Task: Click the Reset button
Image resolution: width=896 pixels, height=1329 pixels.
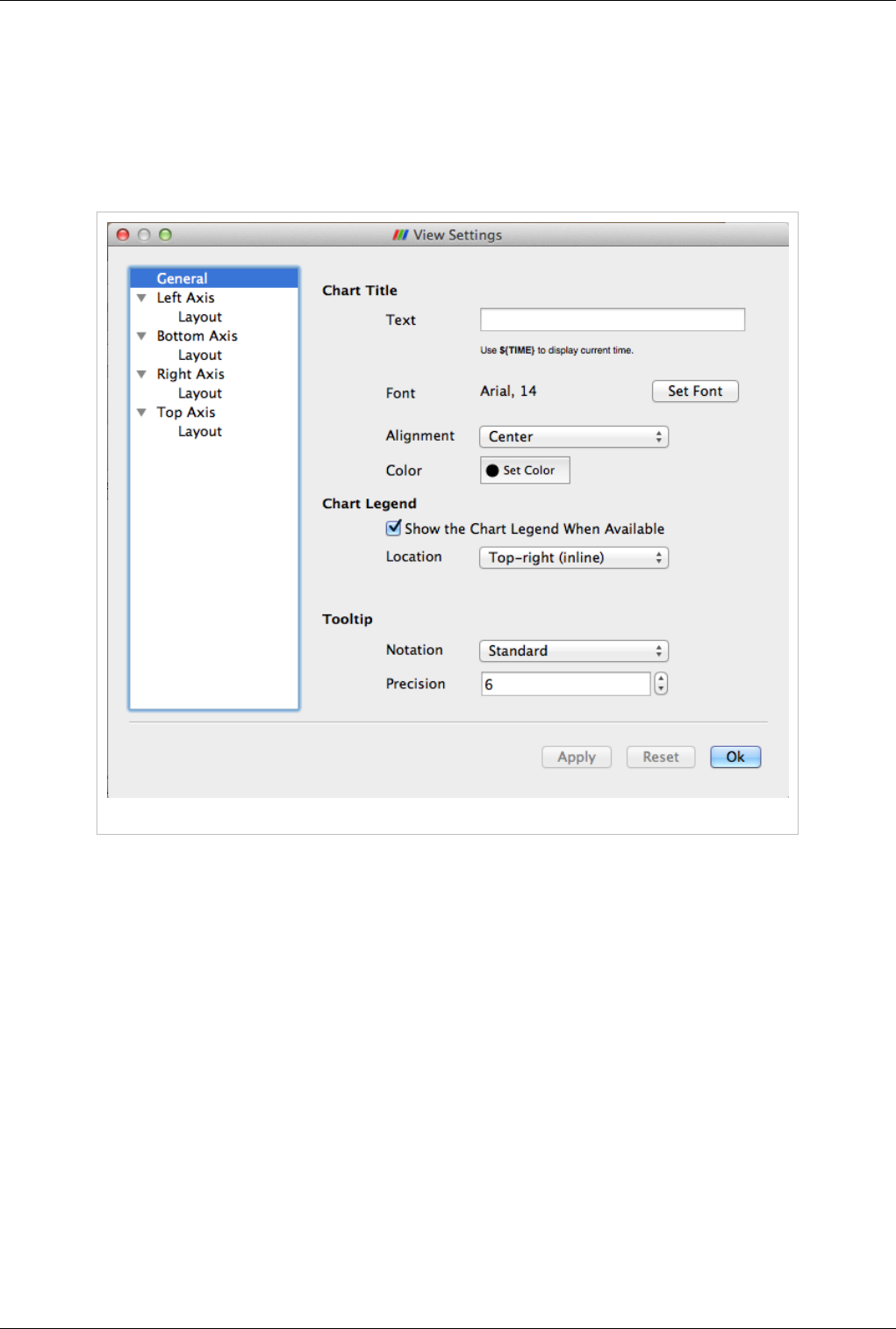Action: [x=661, y=758]
